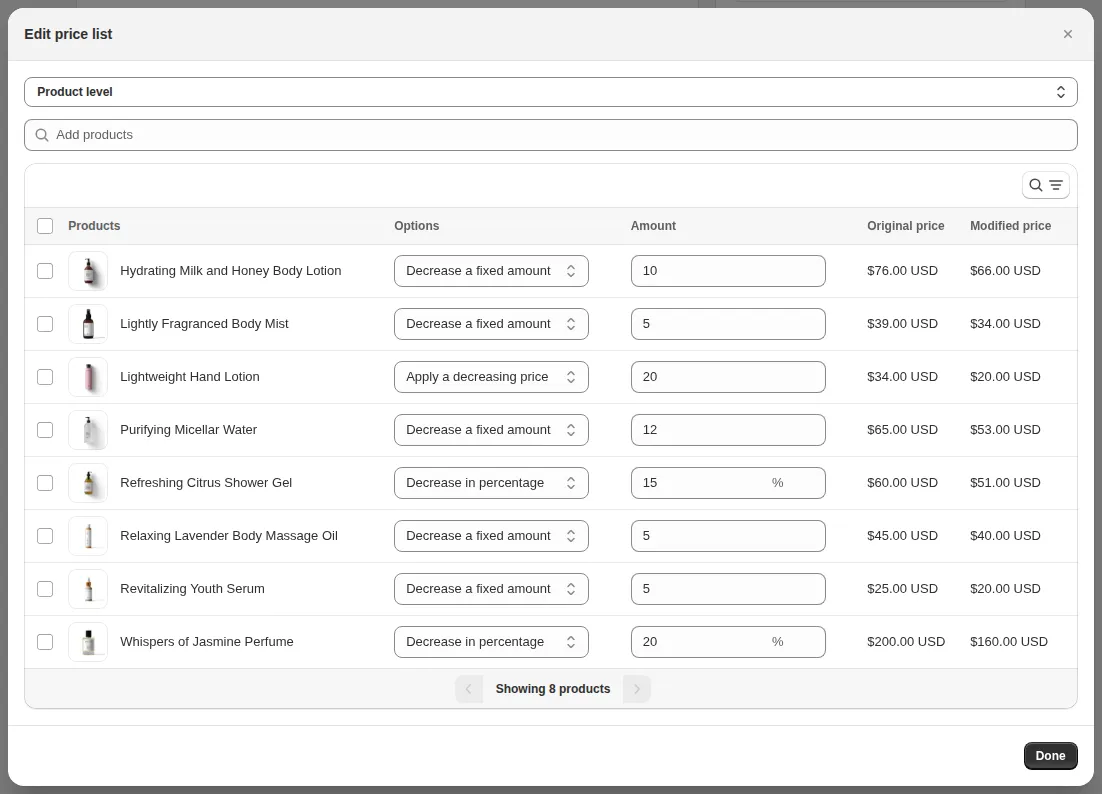Click the Options column header
Viewport: 1102px width, 794px height.
pos(417,226)
